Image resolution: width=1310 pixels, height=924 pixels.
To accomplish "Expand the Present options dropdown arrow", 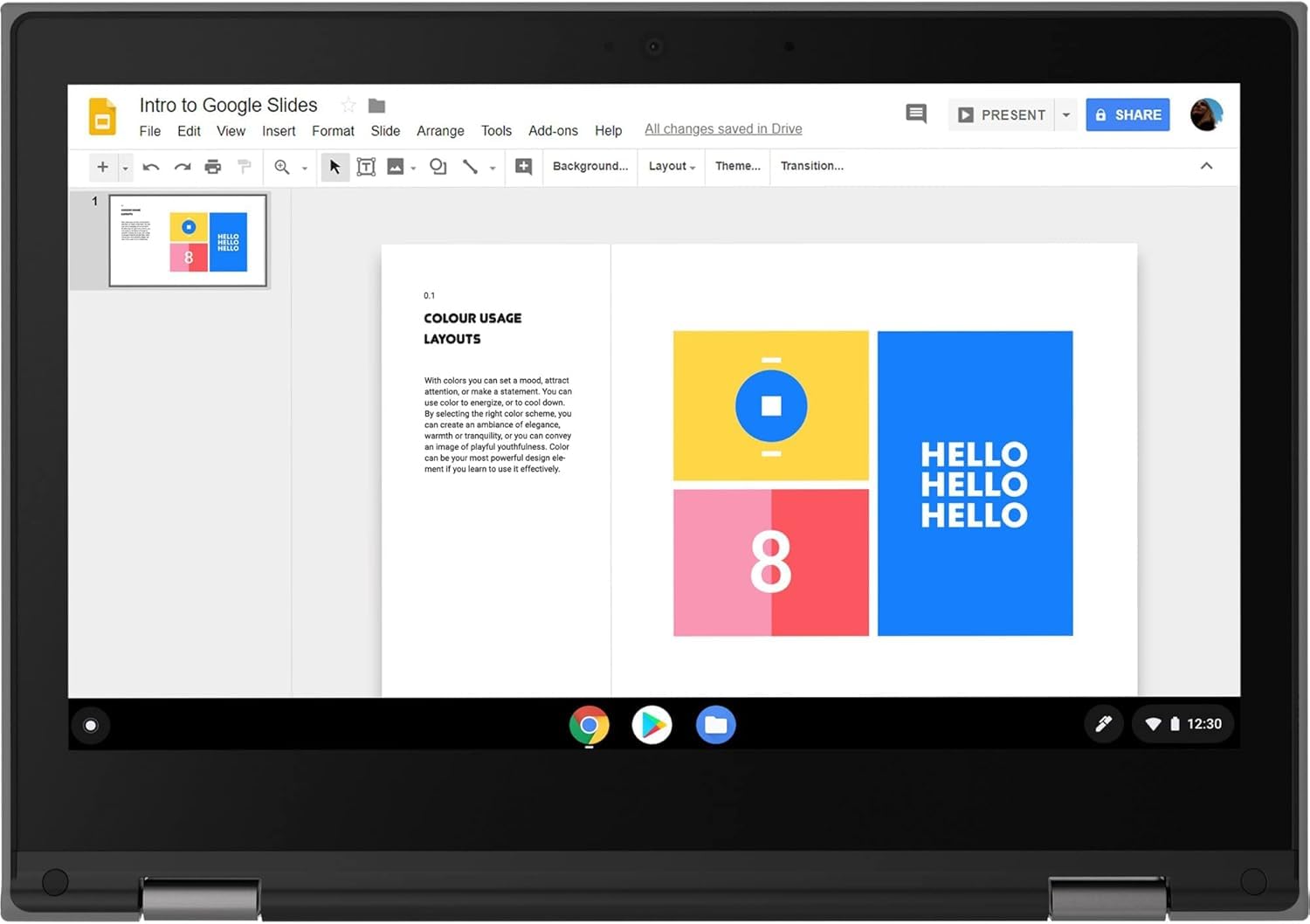I will click(x=1066, y=114).
